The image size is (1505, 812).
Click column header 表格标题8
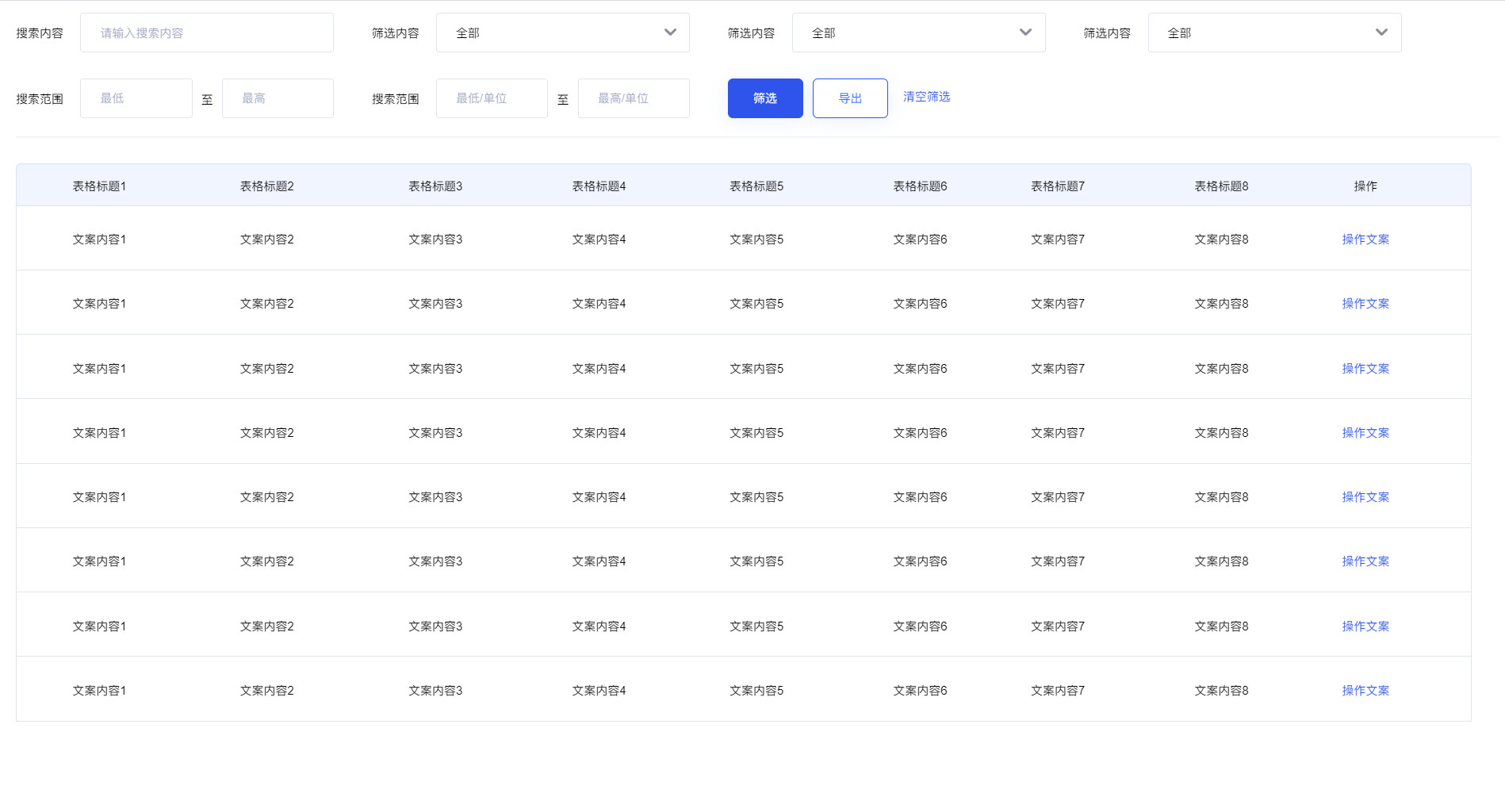pos(1221,186)
